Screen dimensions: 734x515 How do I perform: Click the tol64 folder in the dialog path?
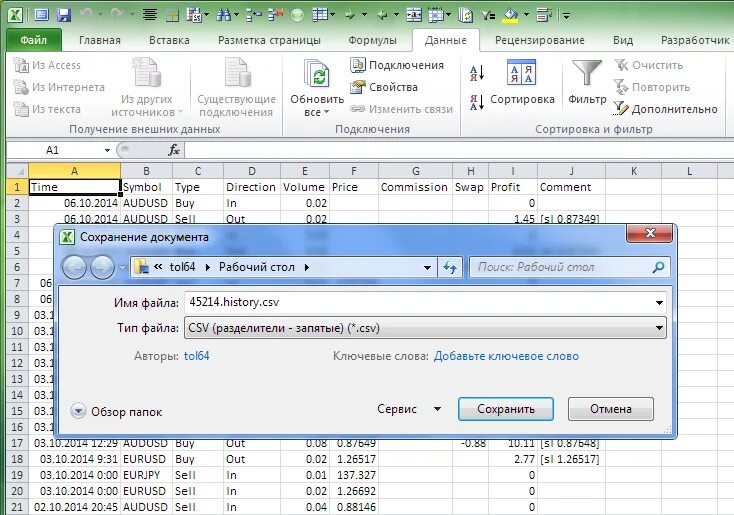[182, 267]
